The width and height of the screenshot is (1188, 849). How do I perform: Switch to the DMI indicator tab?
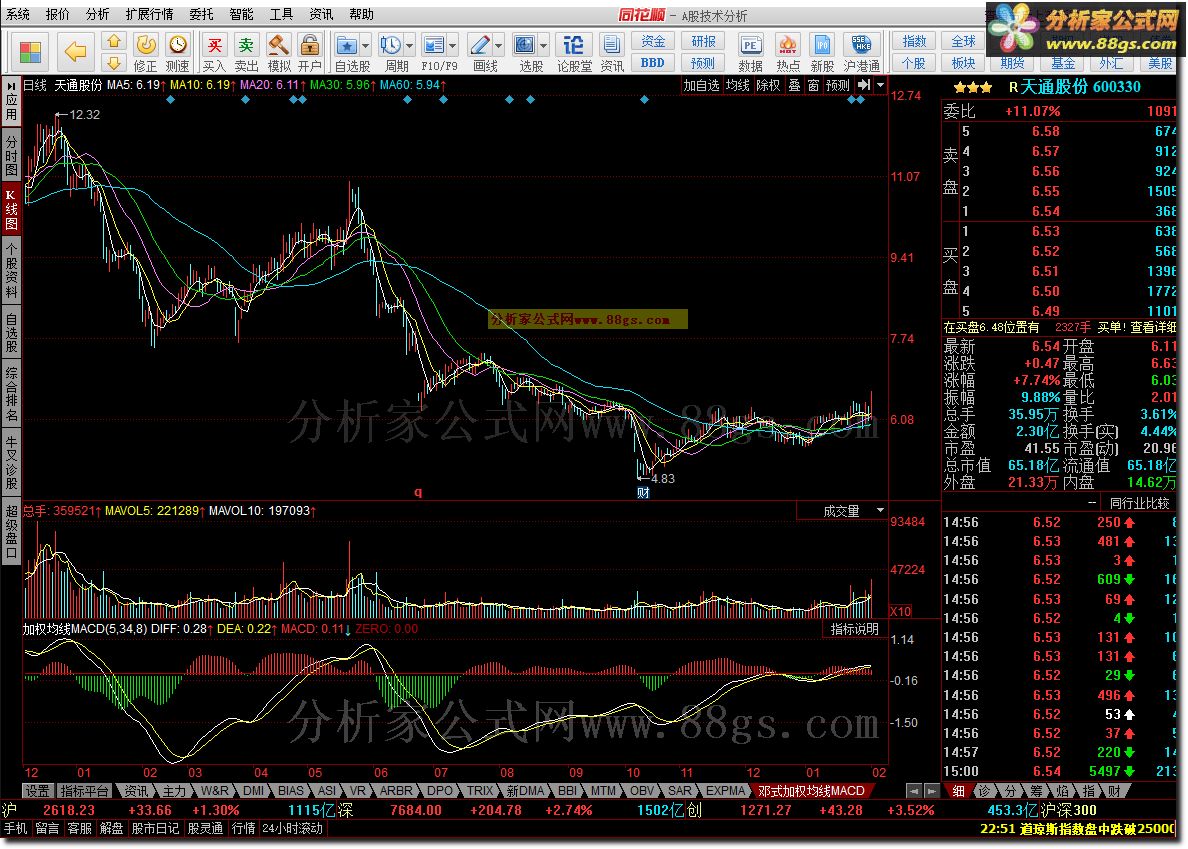click(253, 791)
